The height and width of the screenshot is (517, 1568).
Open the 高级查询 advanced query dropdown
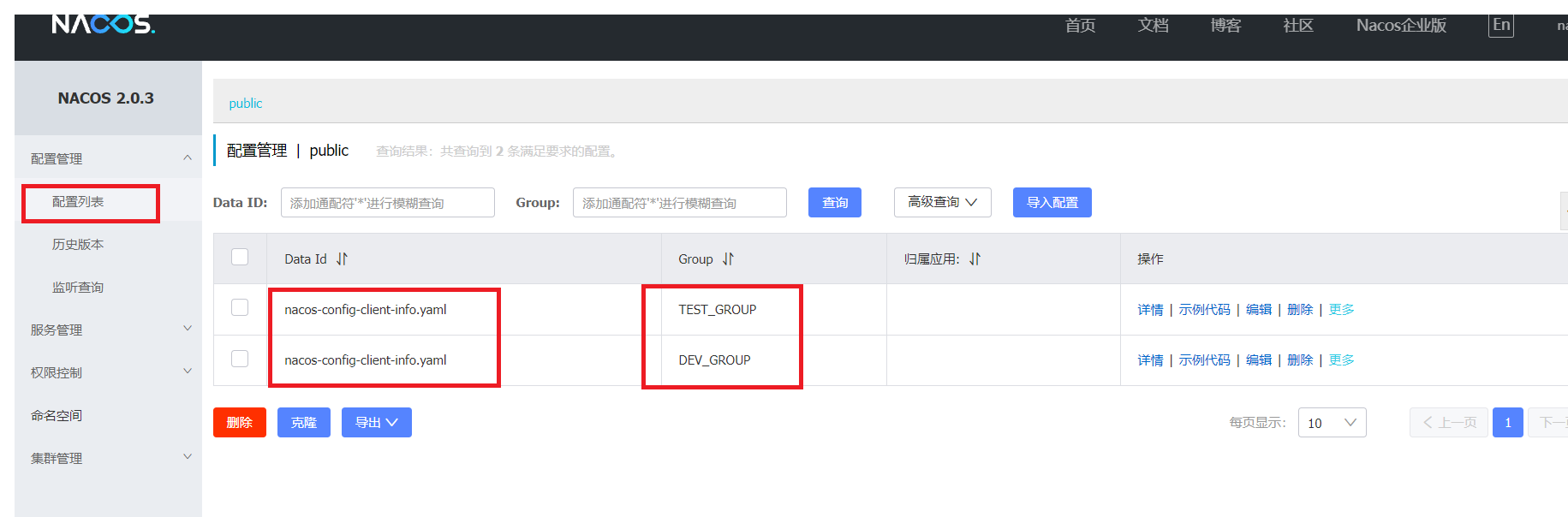tap(942, 202)
